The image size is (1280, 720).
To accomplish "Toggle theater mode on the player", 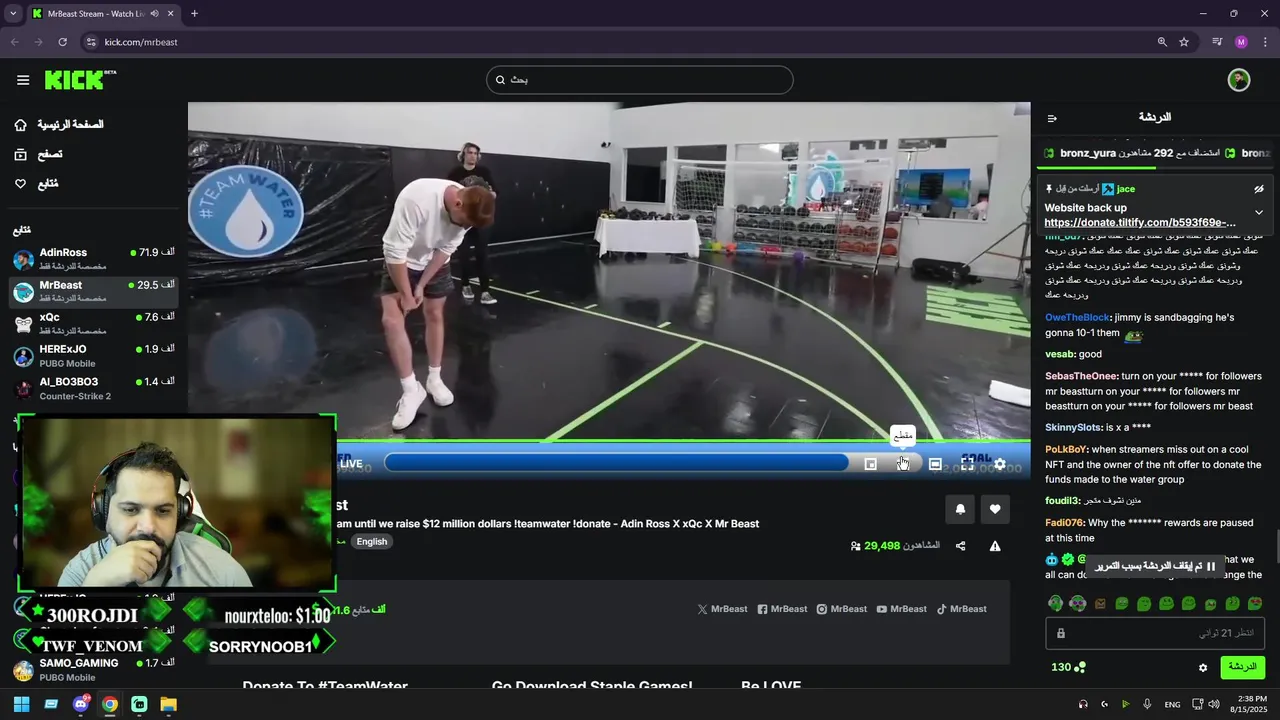I will [x=935, y=464].
